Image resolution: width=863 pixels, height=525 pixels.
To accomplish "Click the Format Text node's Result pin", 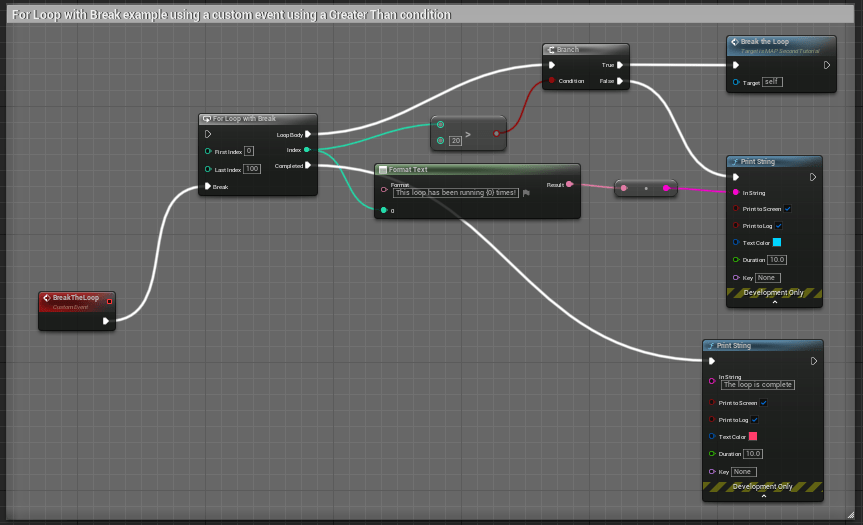I will coord(570,184).
